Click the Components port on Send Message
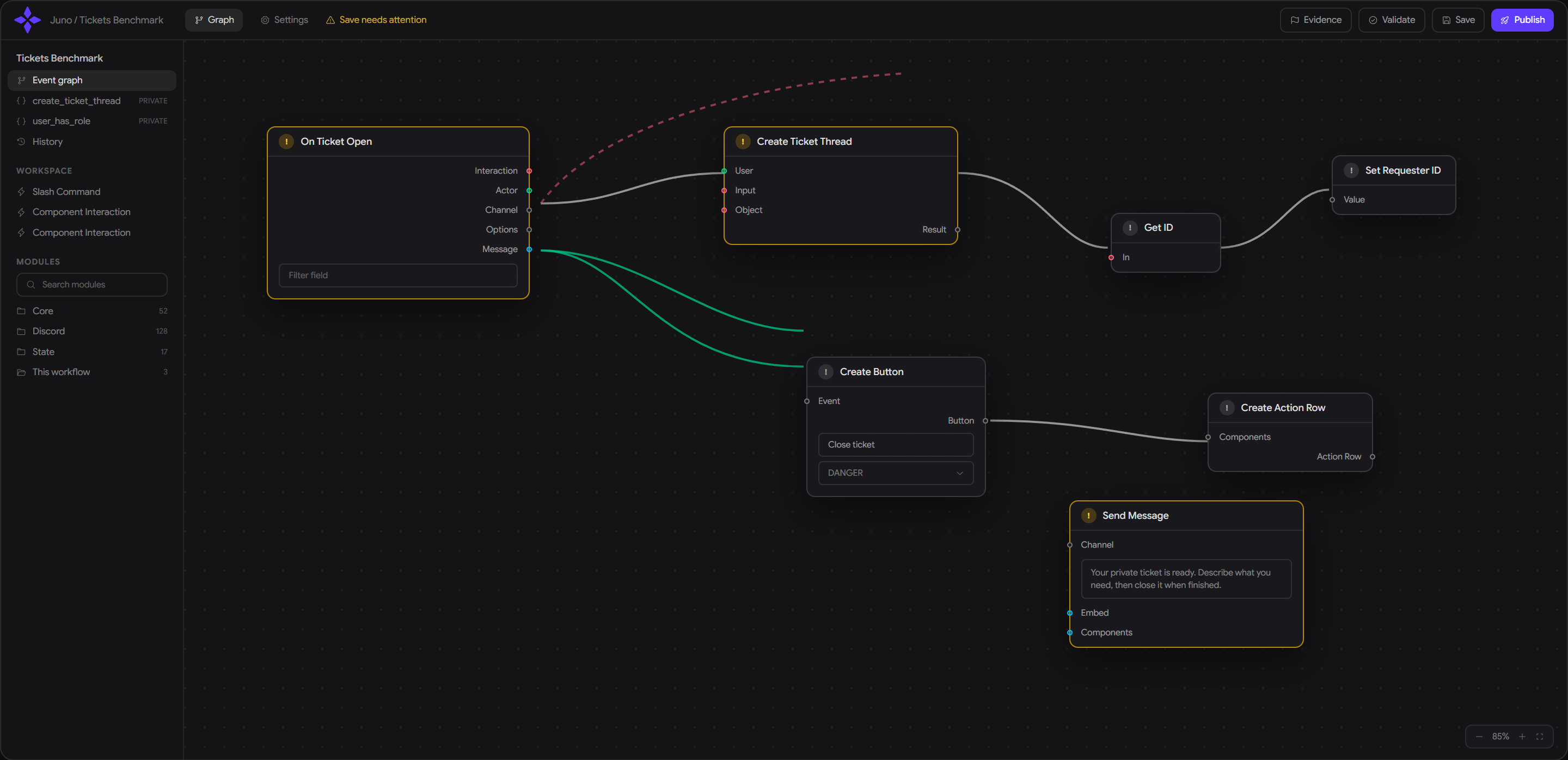1568x760 pixels. [x=1069, y=632]
